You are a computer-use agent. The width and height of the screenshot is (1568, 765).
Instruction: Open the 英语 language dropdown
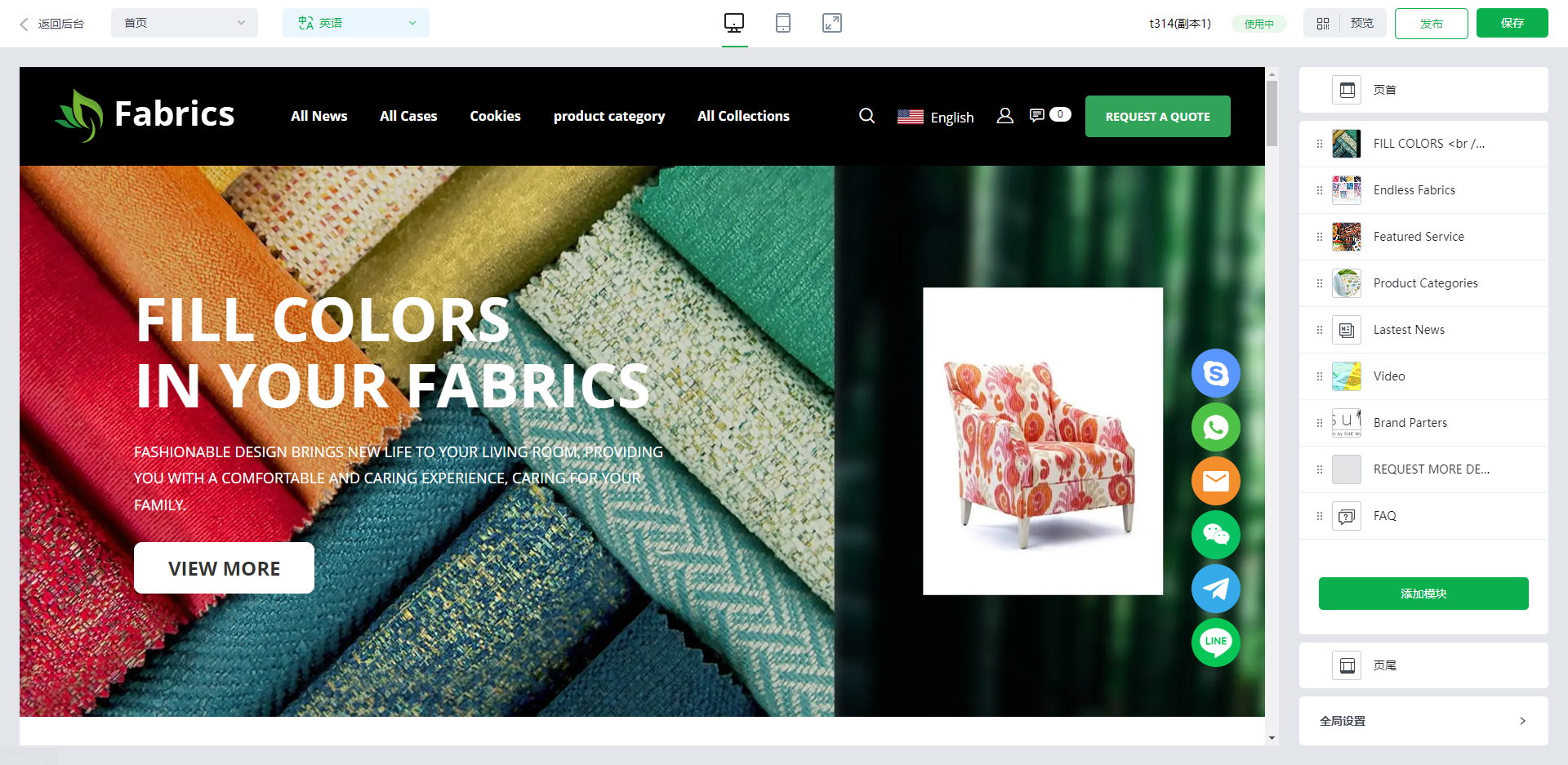[356, 23]
